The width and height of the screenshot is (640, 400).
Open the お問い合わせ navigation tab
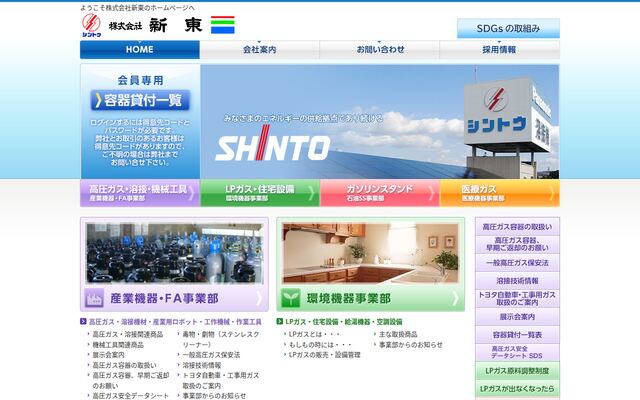(x=380, y=49)
